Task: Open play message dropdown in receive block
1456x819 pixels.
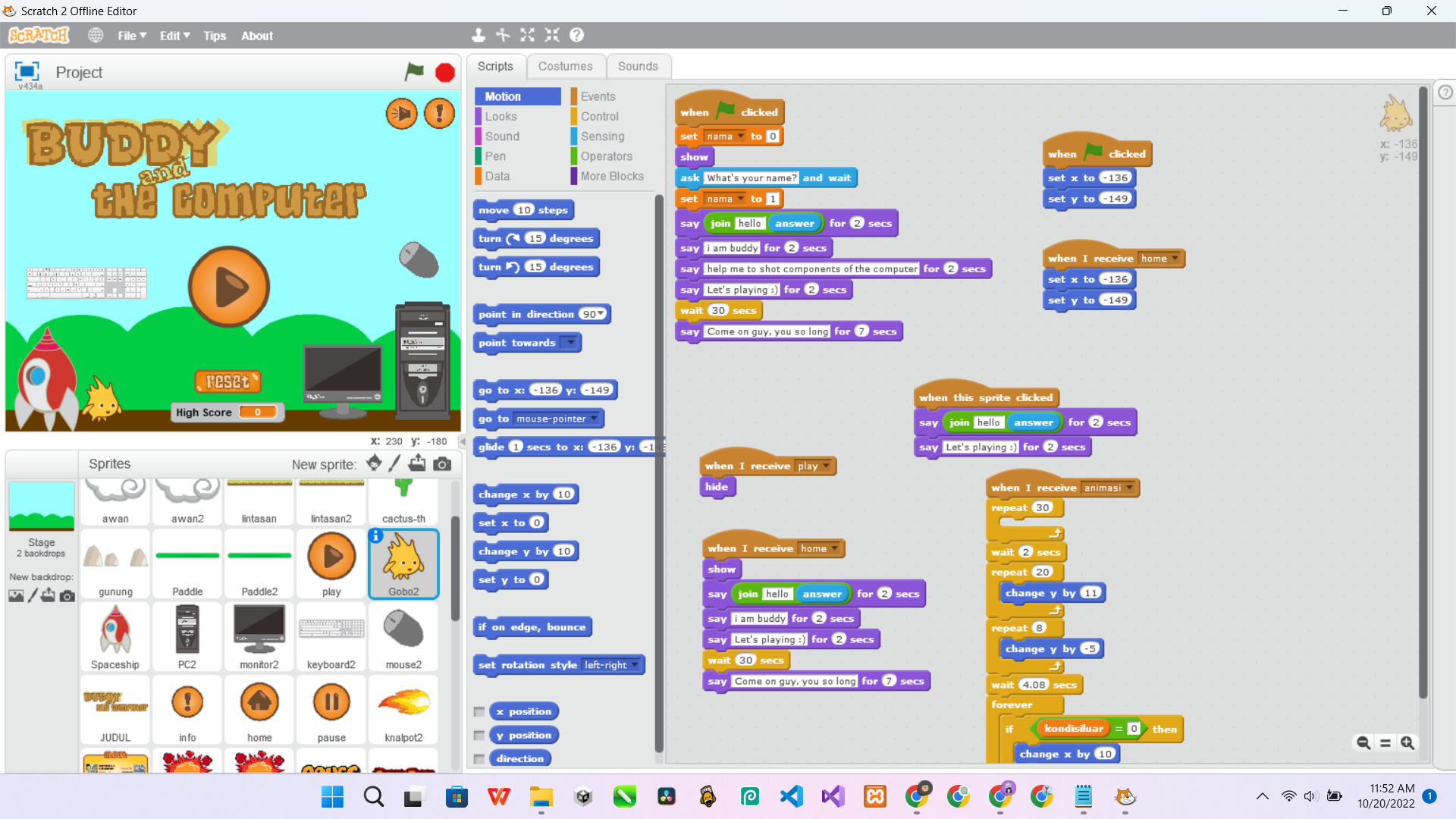Action: point(826,466)
